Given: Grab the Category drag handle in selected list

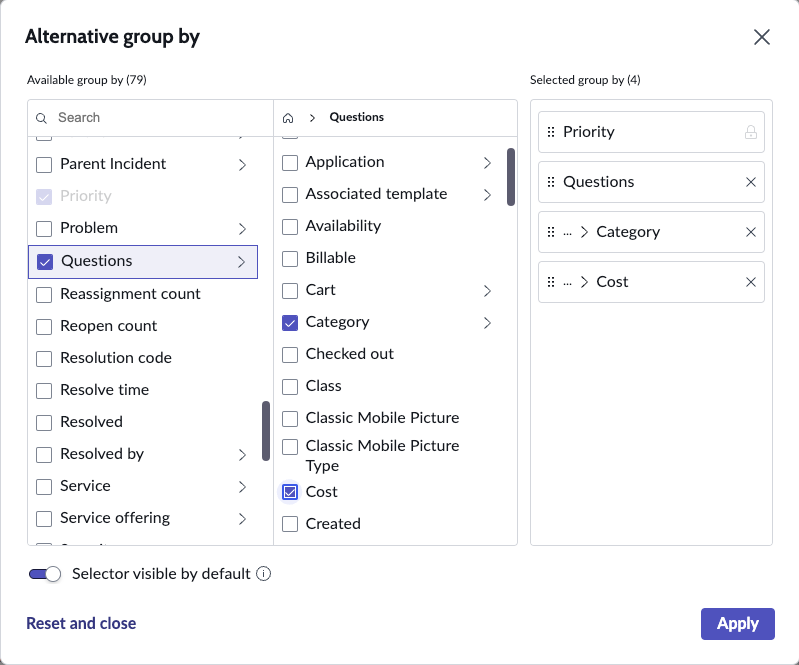Looking at the screenshot, I should [551, 232].
